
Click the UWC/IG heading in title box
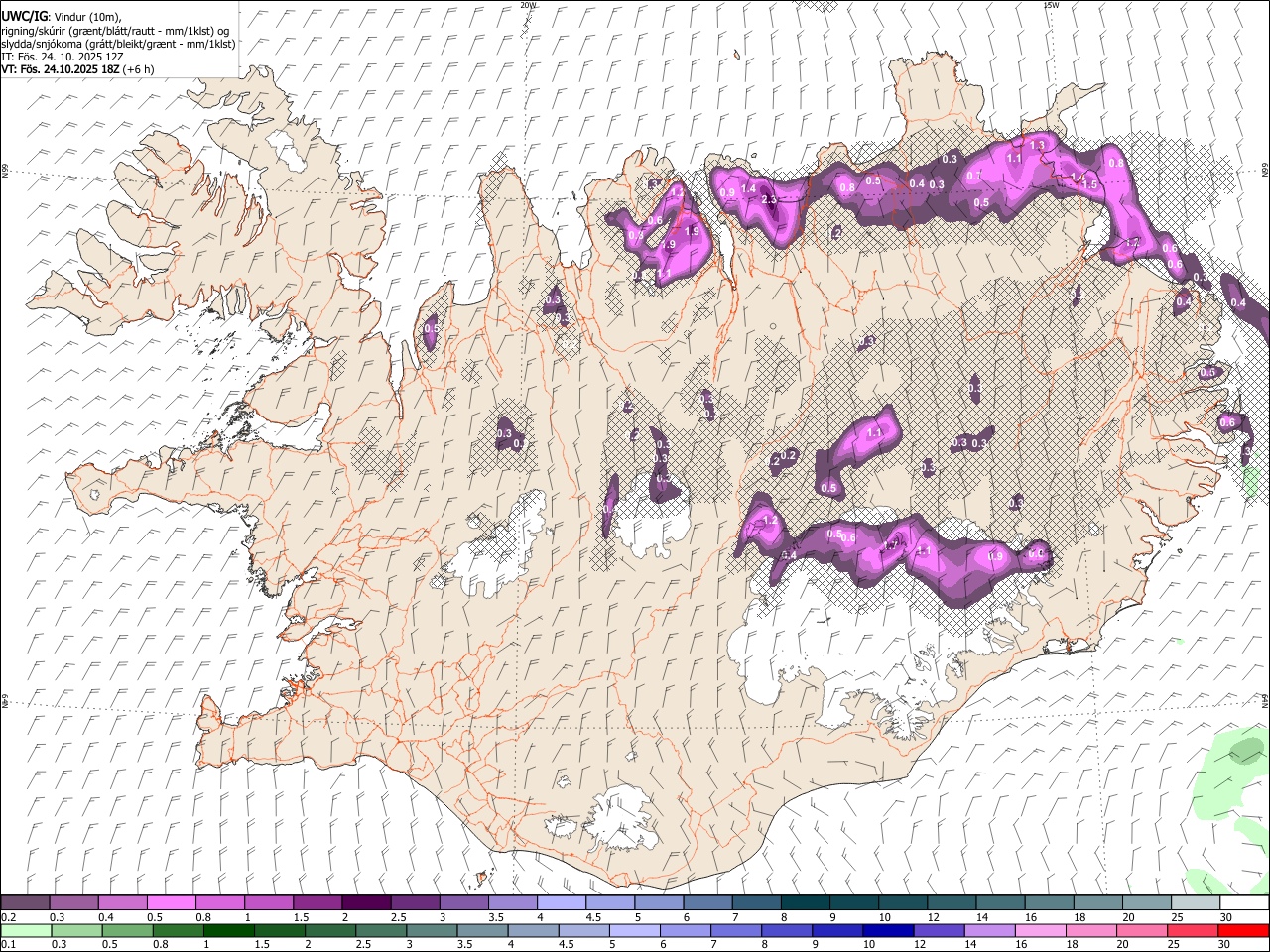23,17
